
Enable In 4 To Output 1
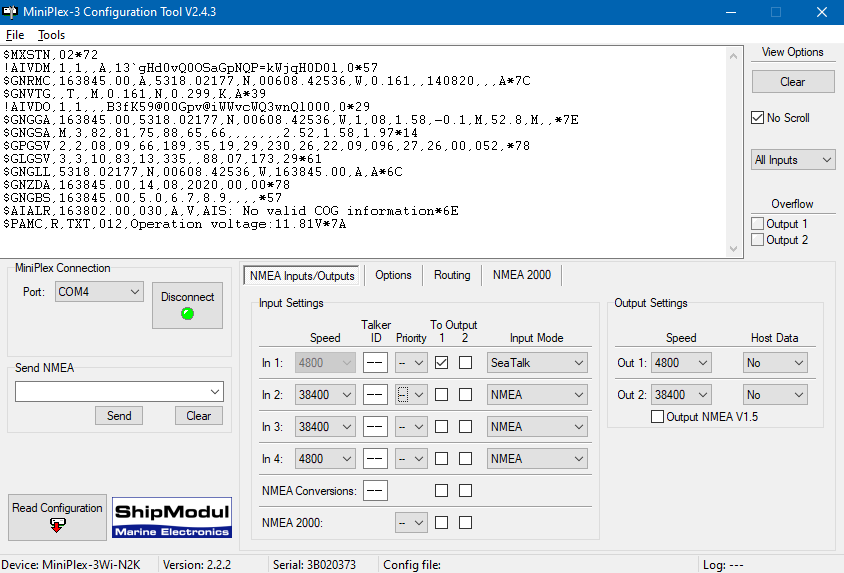(441, 458)
